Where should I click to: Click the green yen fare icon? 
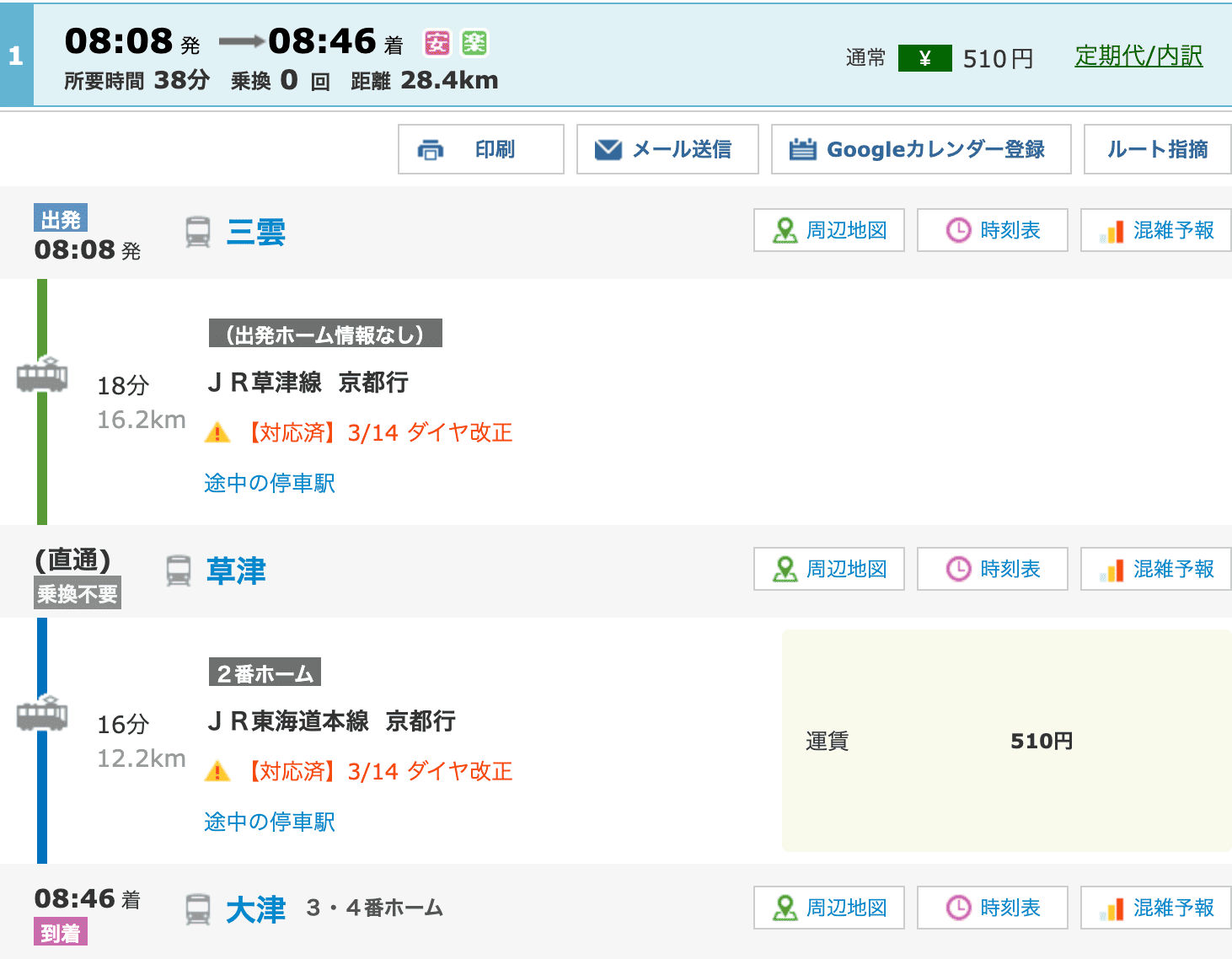pos(924,58)
